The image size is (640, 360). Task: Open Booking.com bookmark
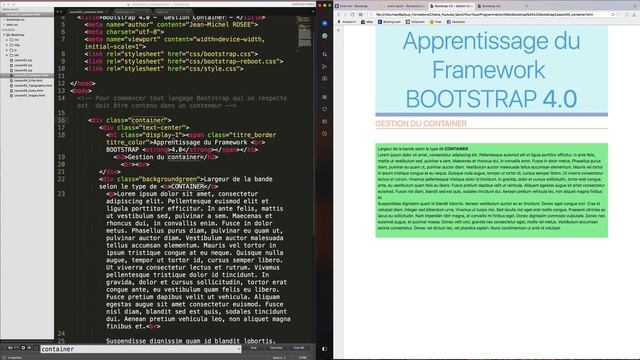pos(389,22)
